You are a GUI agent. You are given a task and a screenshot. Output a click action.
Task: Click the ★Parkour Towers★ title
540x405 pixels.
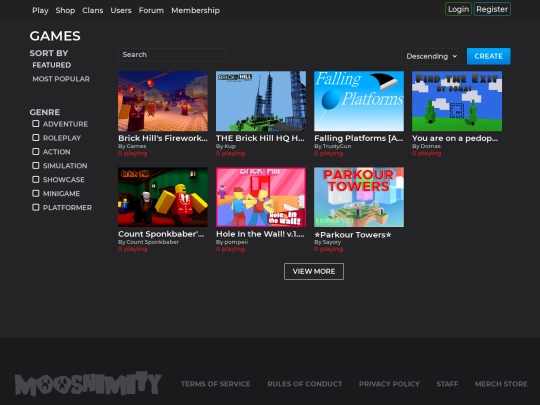(353, 235)
